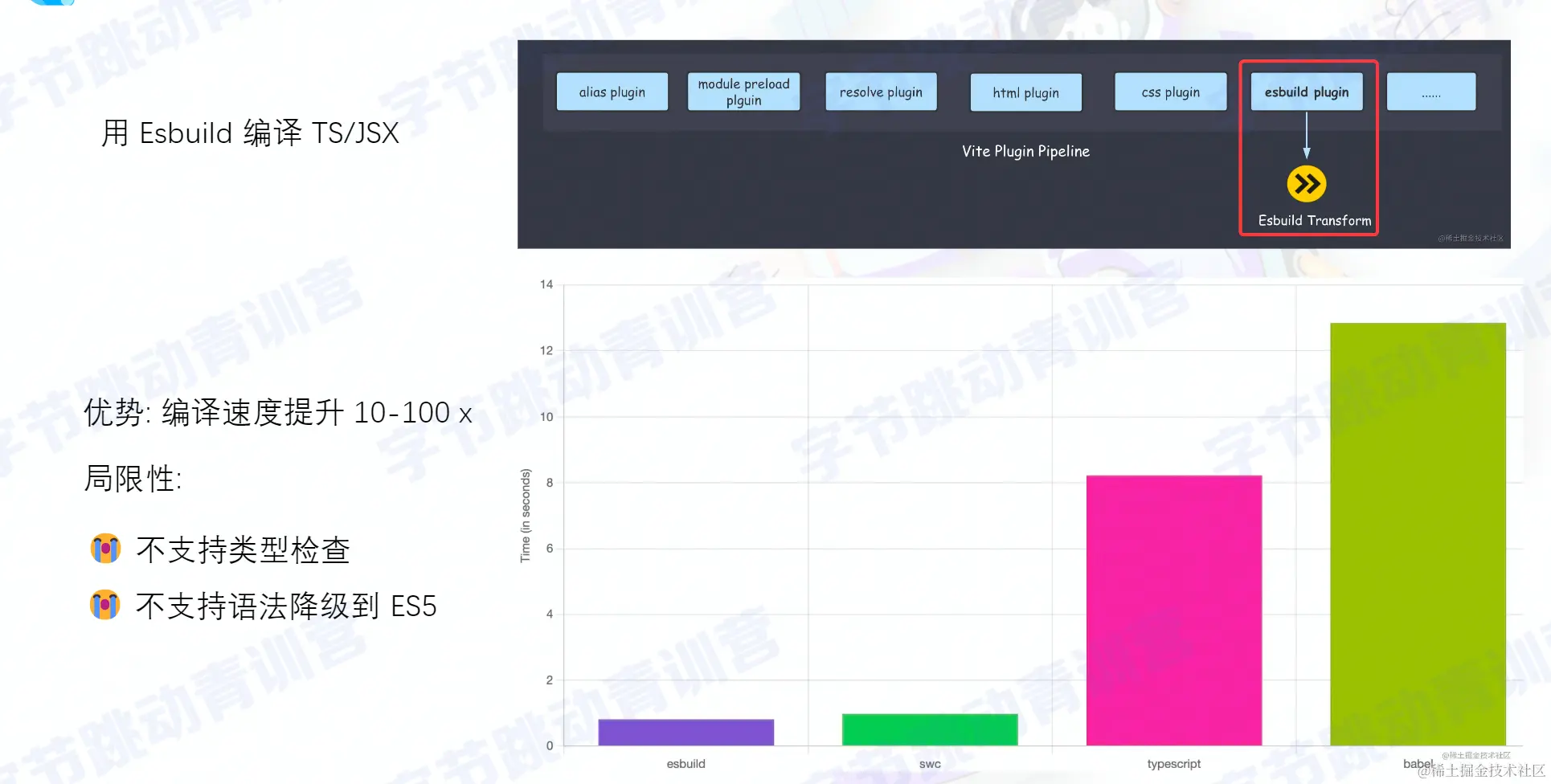This screenshot has height=784, width=1551.
Task: Click the pink typescript bar in the chart
Action: click(1174, 610)
